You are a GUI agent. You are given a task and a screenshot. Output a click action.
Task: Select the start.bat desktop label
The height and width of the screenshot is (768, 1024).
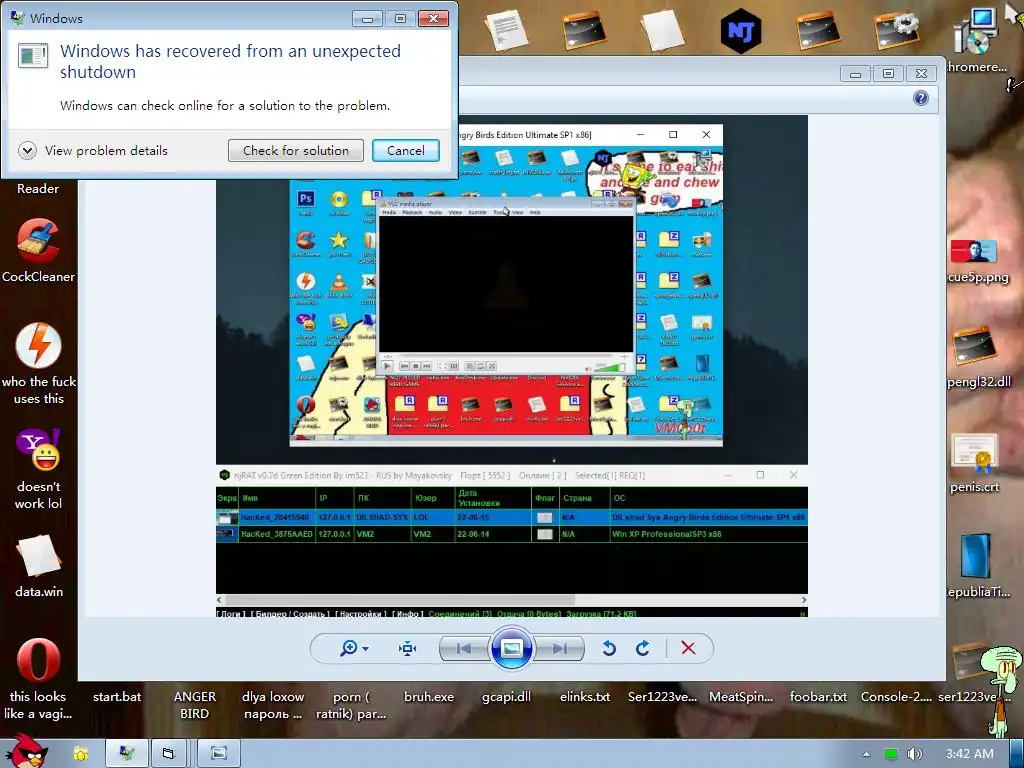(x=117, y=697)
